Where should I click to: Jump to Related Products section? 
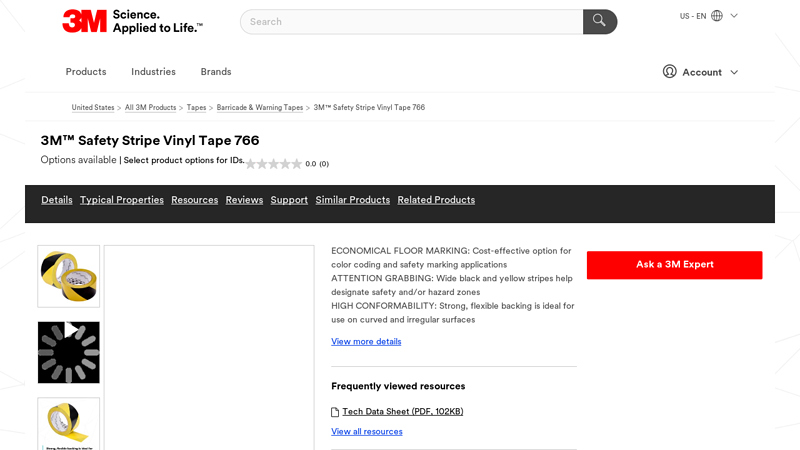pyautogui.click(x=436, y=200)
